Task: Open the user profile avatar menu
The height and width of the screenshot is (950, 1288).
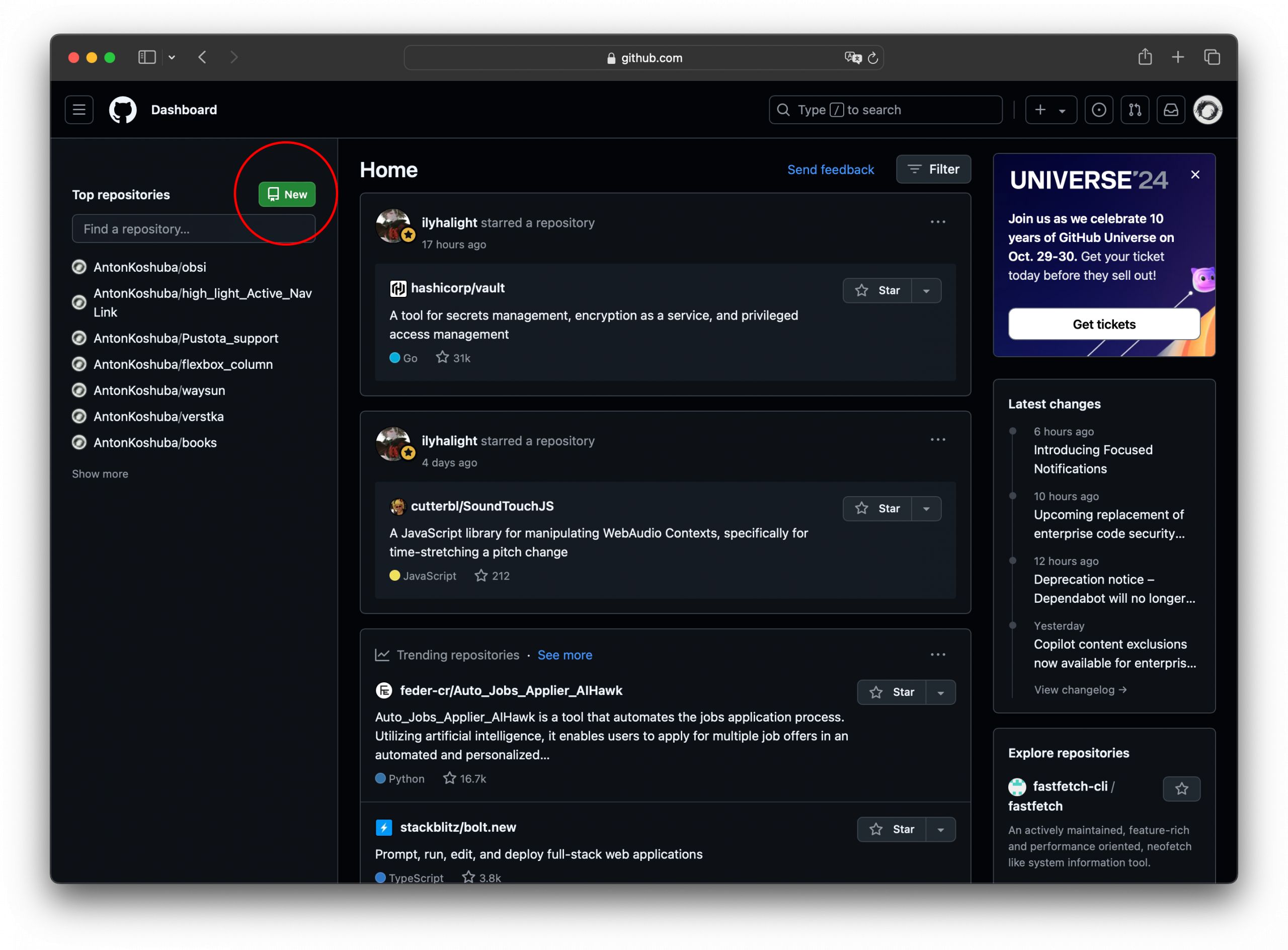Action: 1207,110
